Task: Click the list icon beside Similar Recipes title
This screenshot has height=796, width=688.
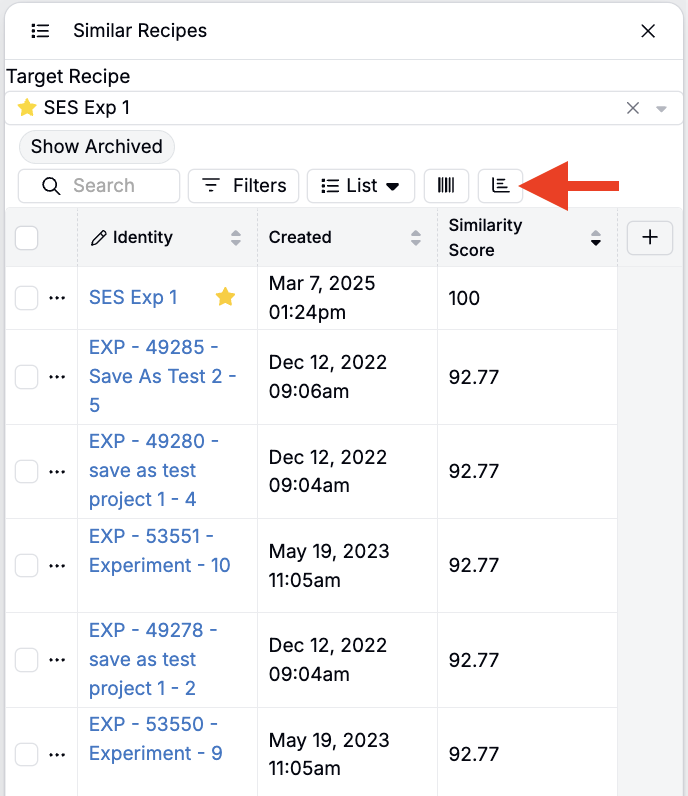Action: point(40,31)
